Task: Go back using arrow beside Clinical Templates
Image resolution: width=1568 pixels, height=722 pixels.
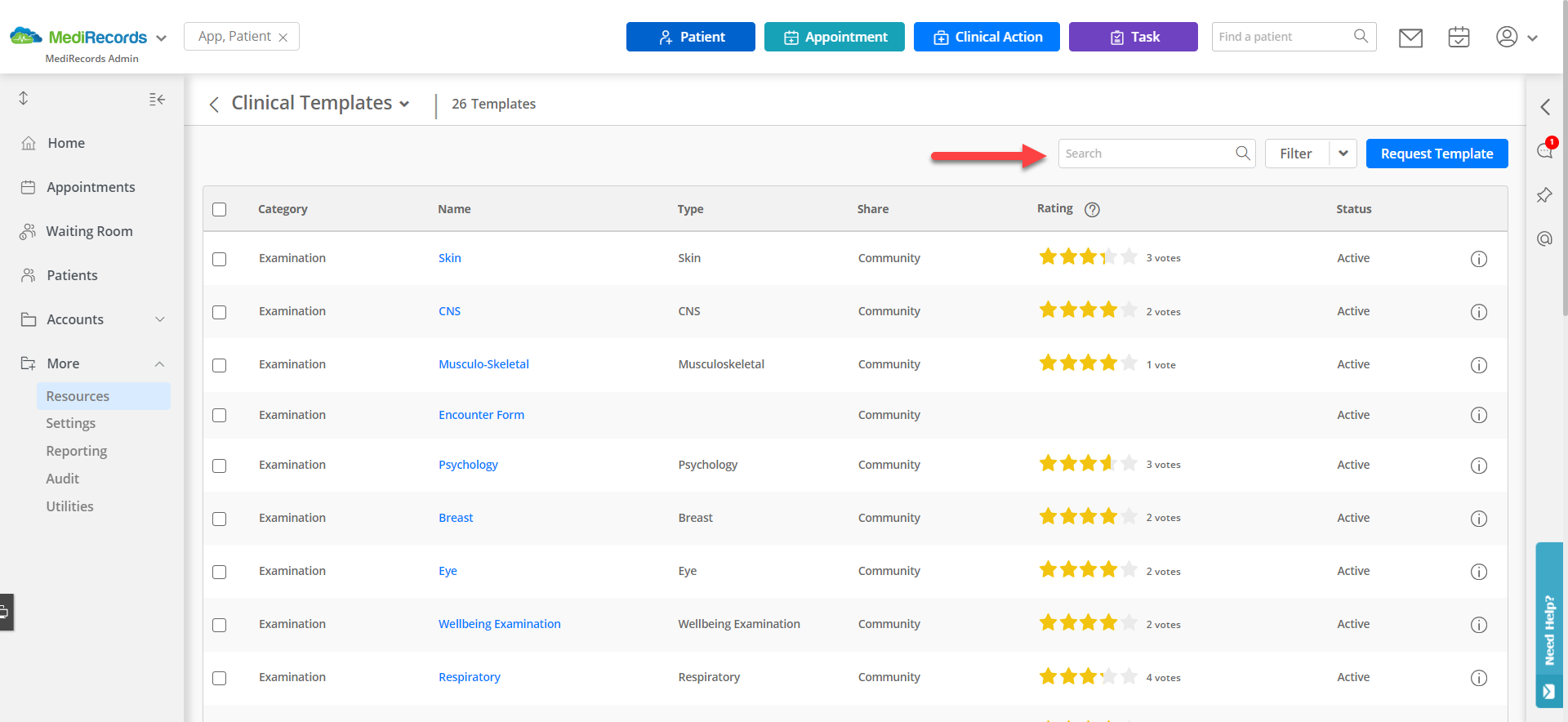Action: [214, 105]
